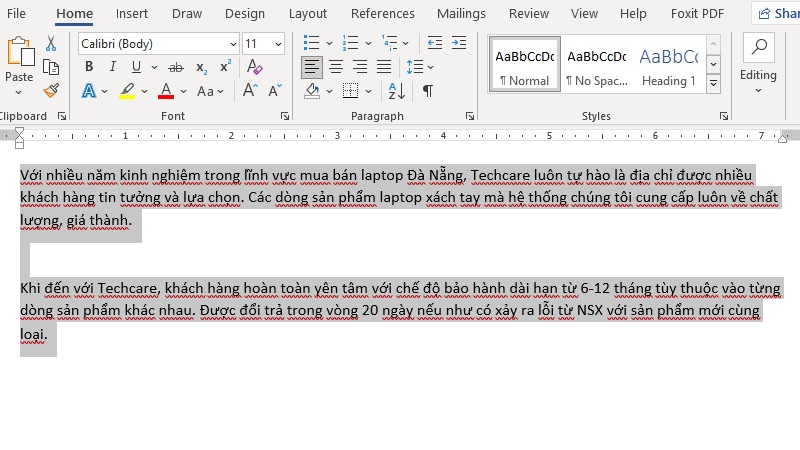
Task: Open the Paragraph dialog launcher
Action: [x=469, y=116]
